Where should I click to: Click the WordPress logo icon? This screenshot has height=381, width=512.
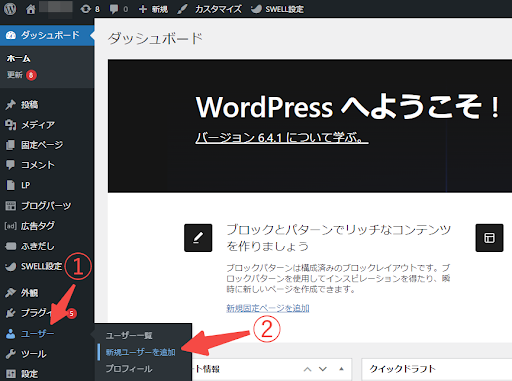(x=10, y=9)
